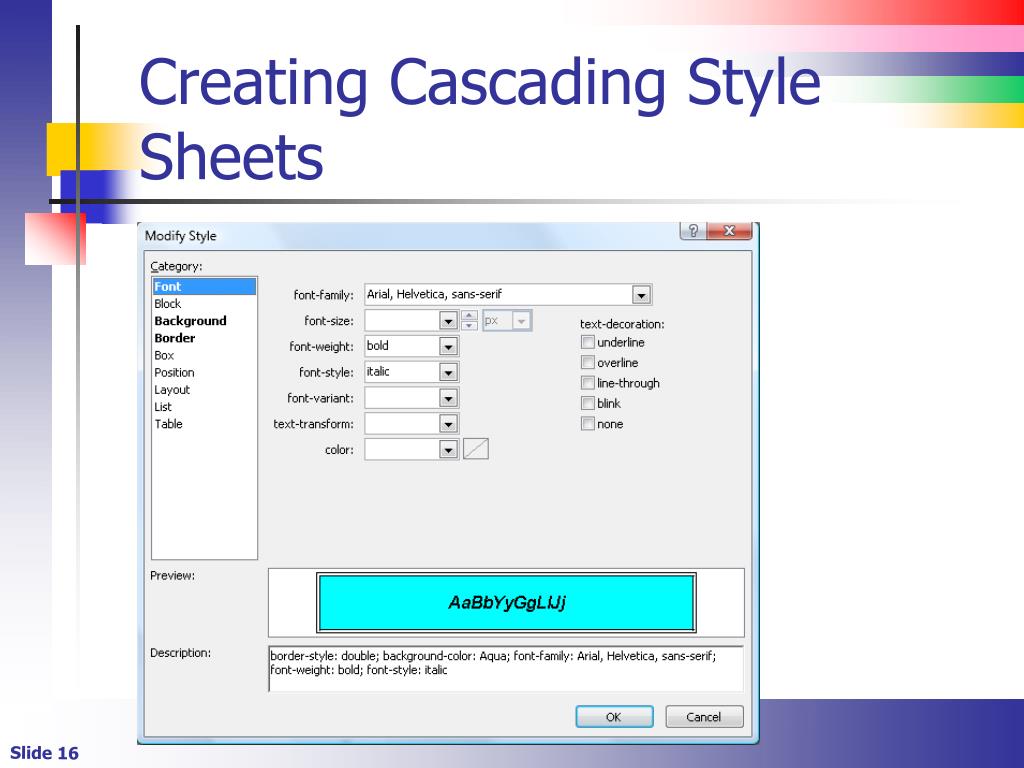The width and height of the screenshot is (1024, 768).
Task: Expand the font-variant dropdown
Action: click(x=448, y=398)
